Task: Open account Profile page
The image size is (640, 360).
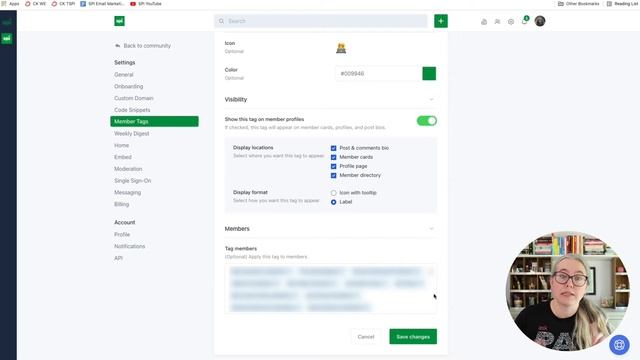Action: [122, 235]
